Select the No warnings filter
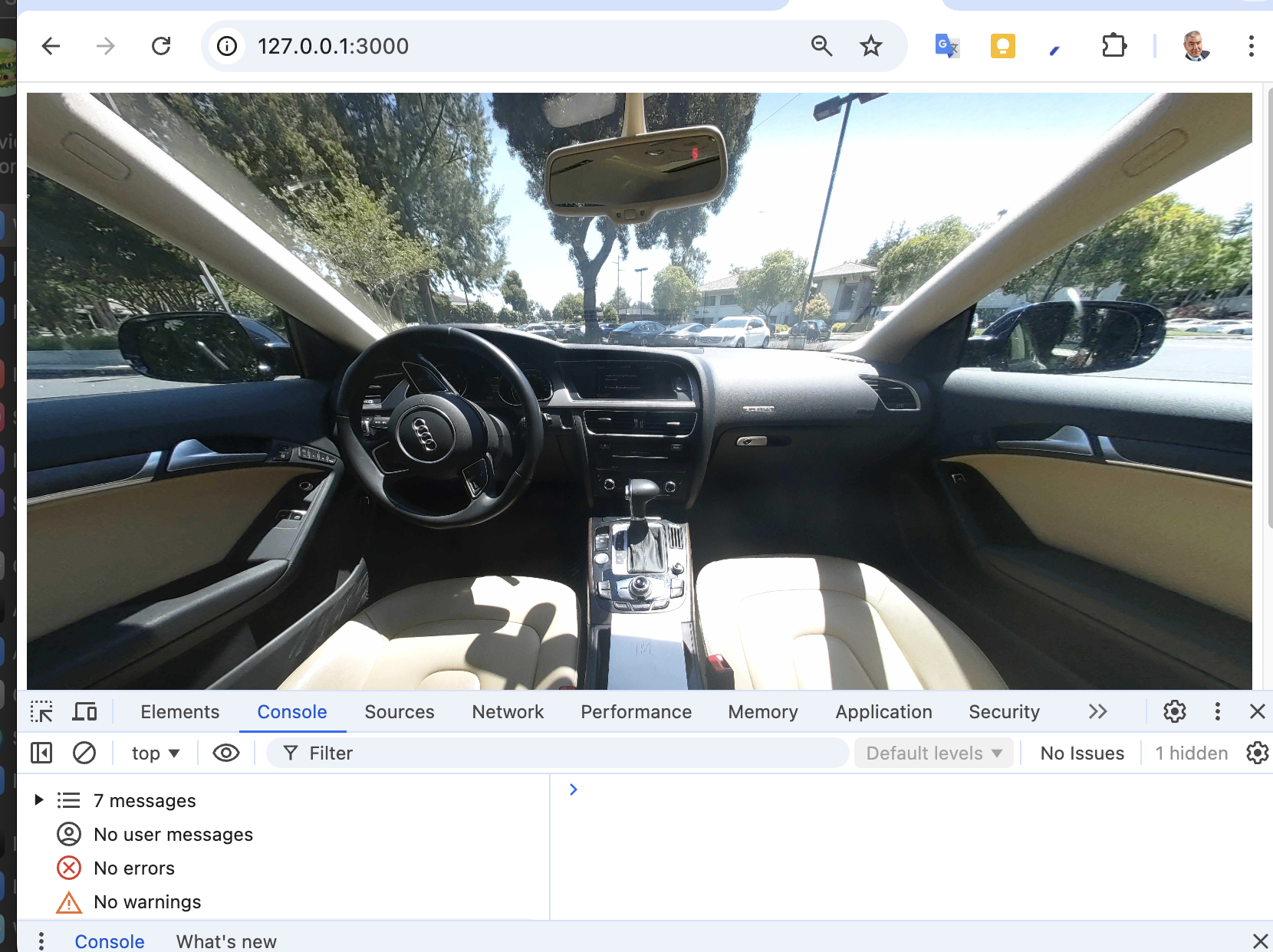Image resolution: width=1273 pixels, height=952 pixels. point(284,902)
